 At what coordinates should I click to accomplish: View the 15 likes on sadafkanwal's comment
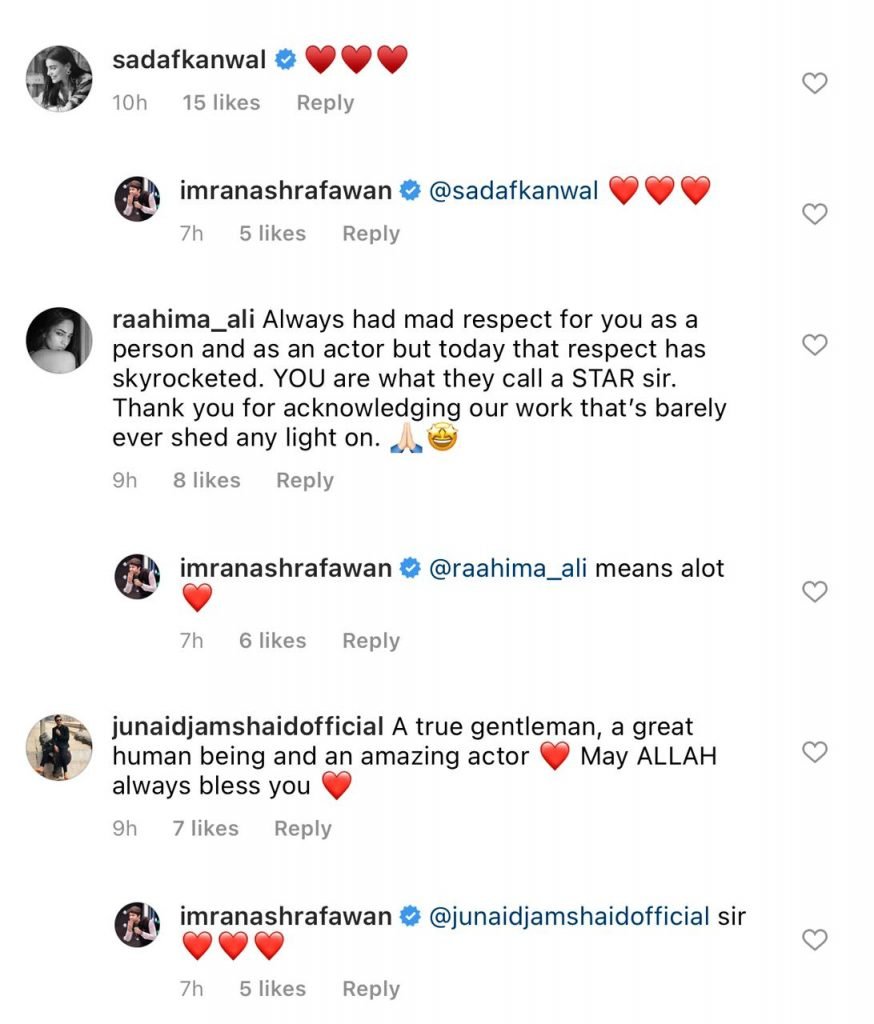[x=221, y=103]
